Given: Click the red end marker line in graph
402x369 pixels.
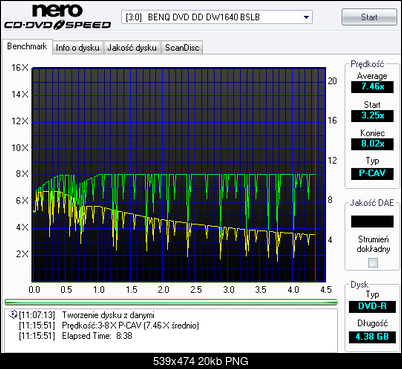Looking at the screenshot, I should (x=315, y=175).
